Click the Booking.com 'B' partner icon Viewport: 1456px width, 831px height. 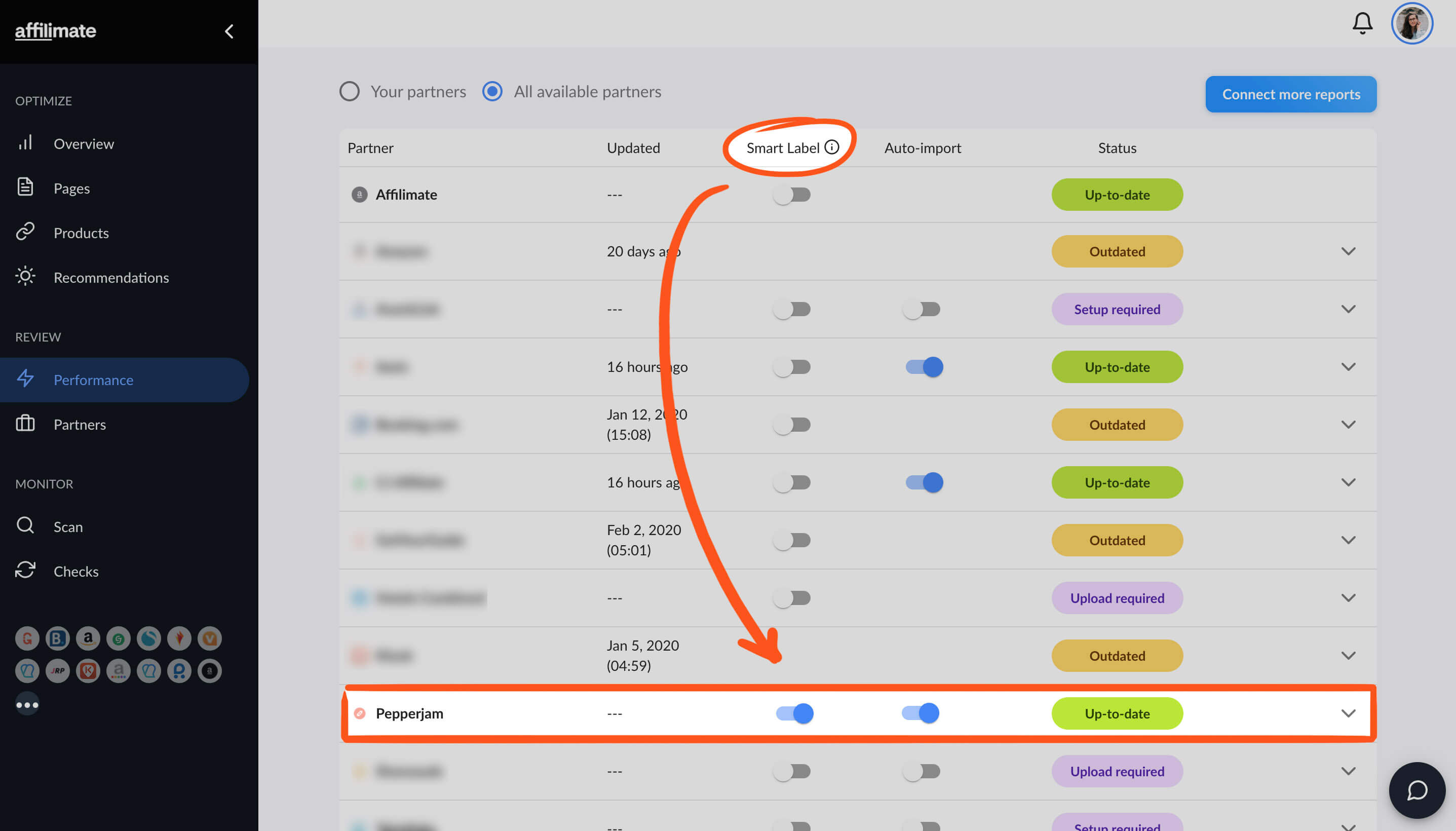(58, 638)
